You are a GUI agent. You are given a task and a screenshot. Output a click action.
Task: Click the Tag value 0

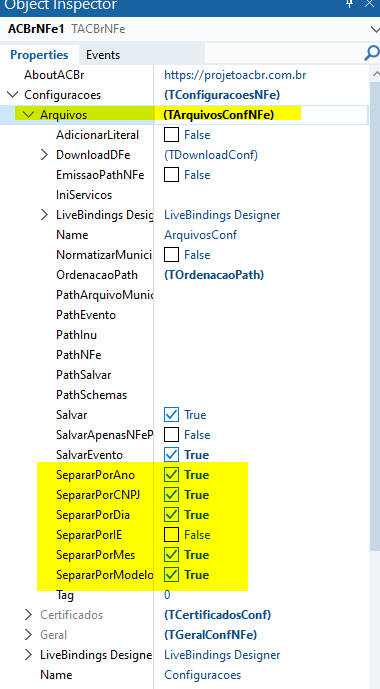167,595
